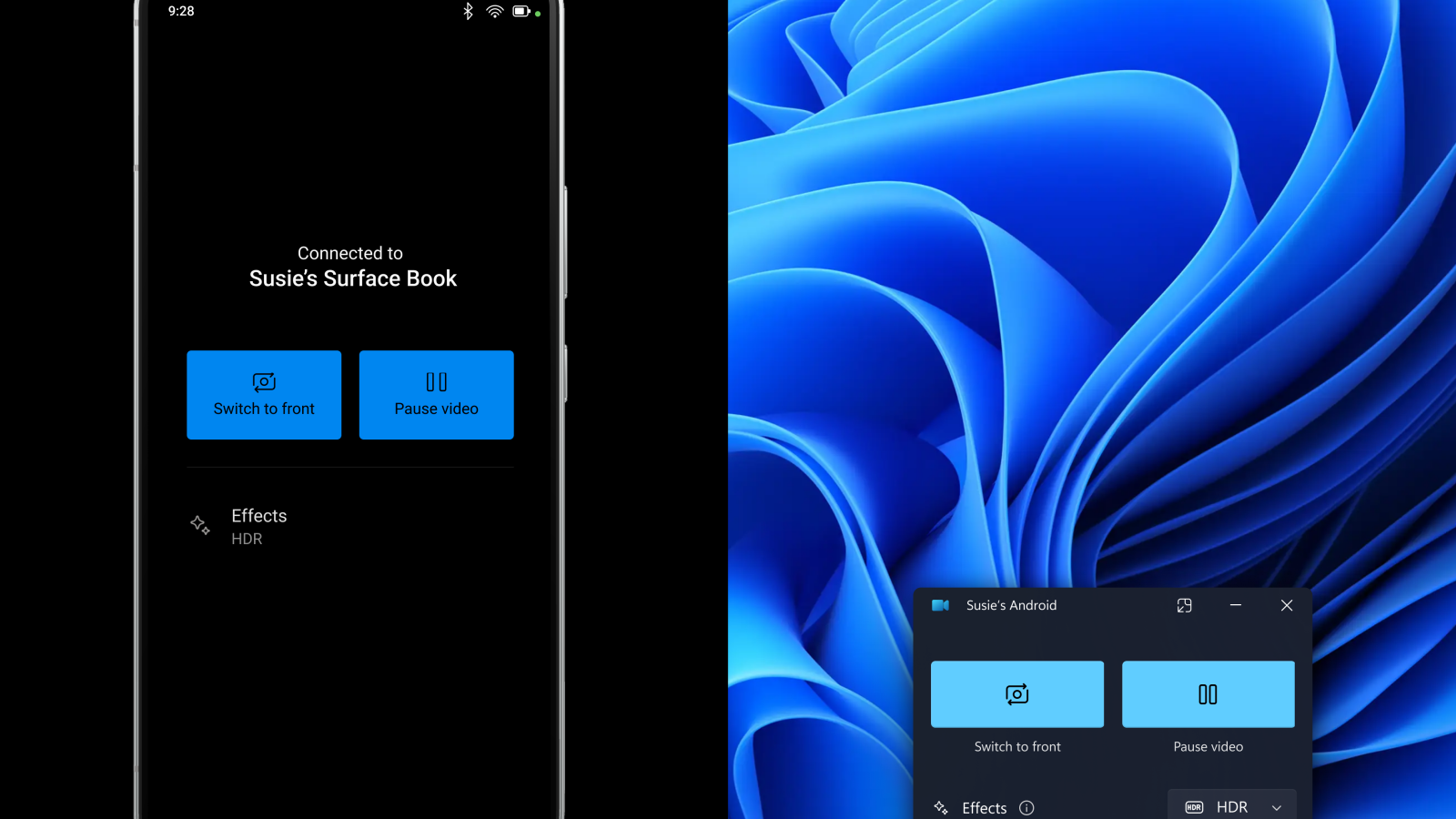Tap the 9:28 clock on phone
This screenshot has height=819, width=1456.
point(181,11)
